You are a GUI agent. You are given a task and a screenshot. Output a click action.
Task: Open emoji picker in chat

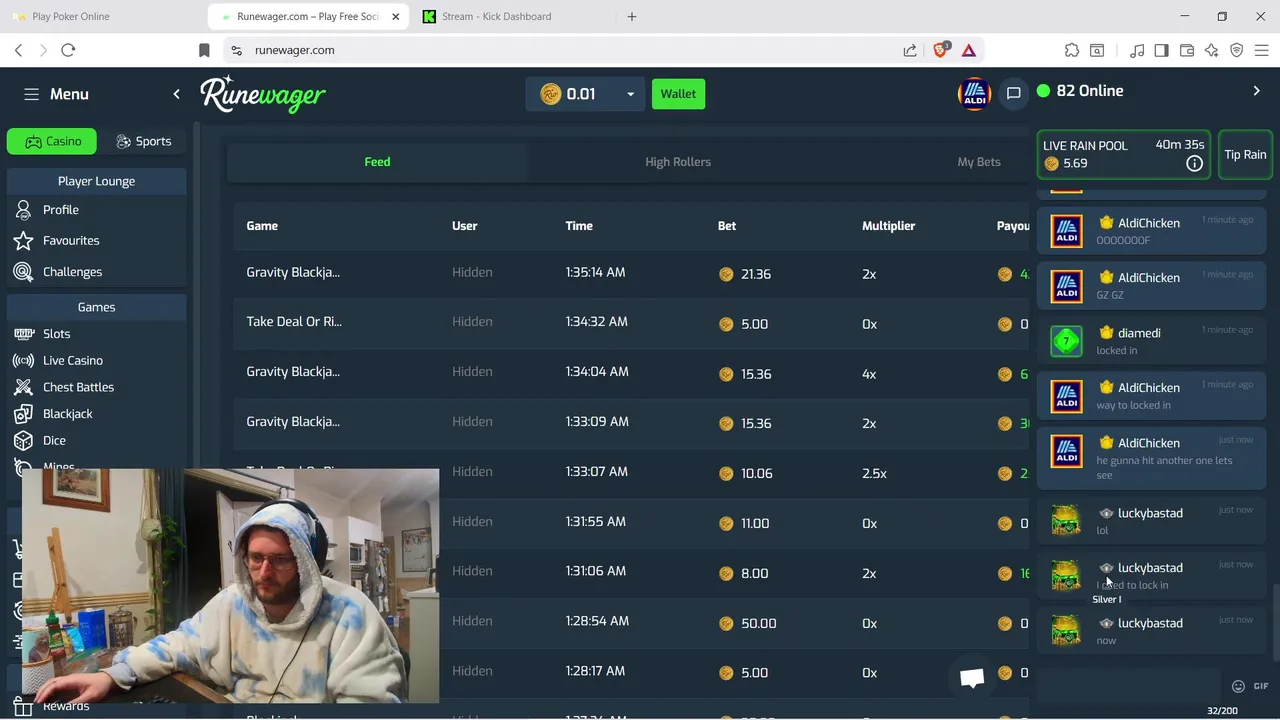coord(1238,686)
